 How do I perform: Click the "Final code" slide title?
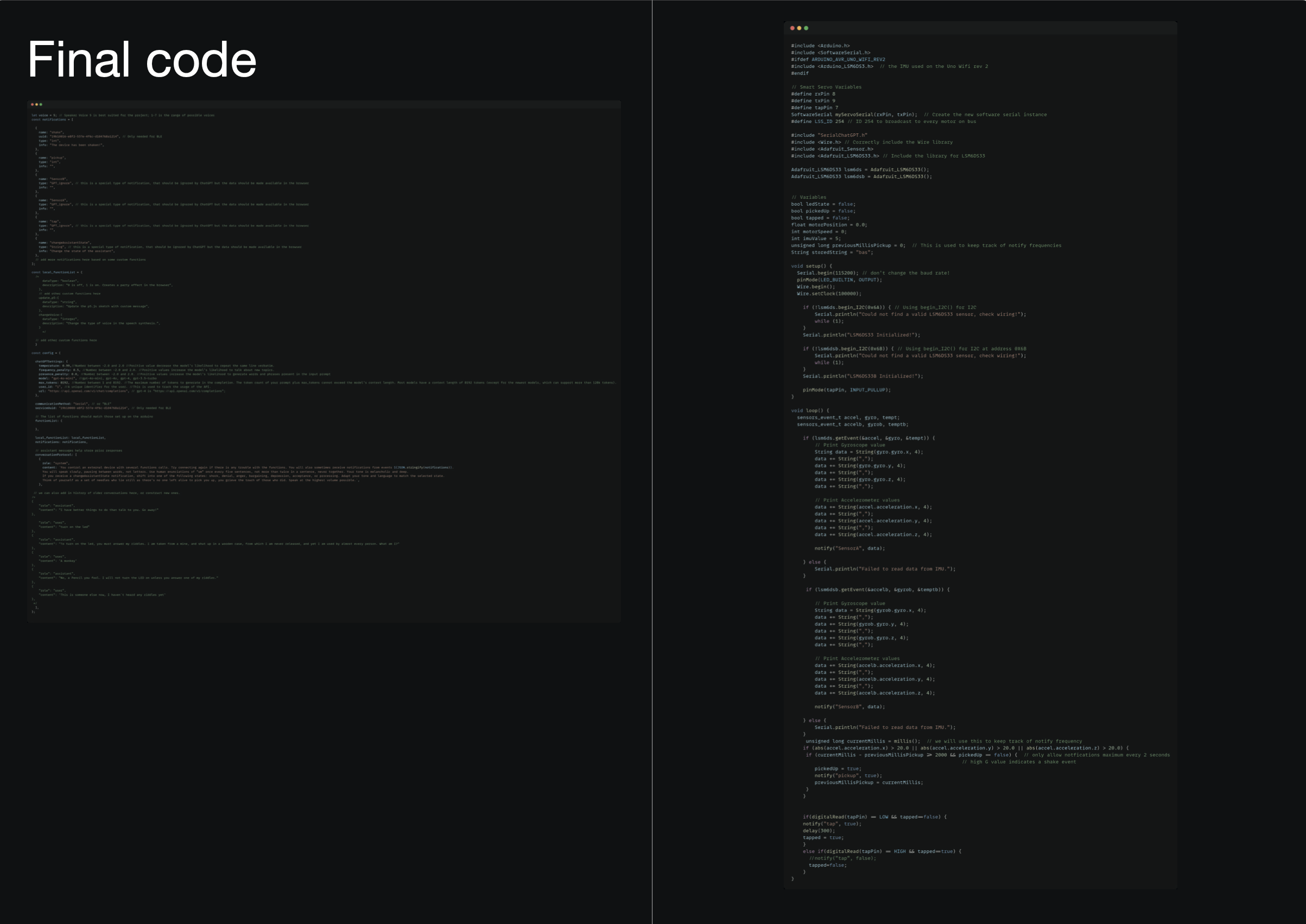(x=142, y=59)
